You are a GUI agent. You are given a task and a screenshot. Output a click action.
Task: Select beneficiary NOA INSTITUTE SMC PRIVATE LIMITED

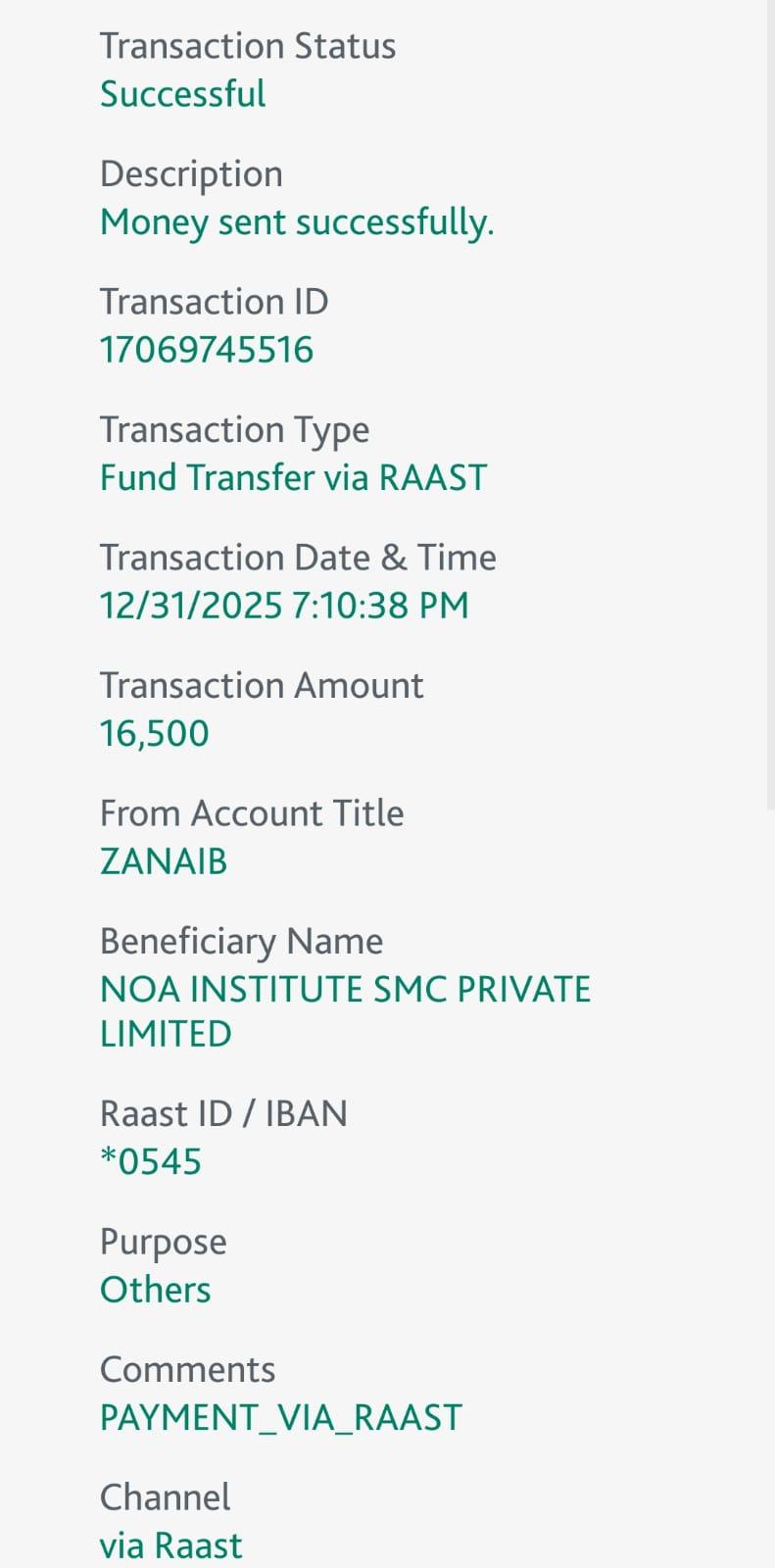point(345,1010)
